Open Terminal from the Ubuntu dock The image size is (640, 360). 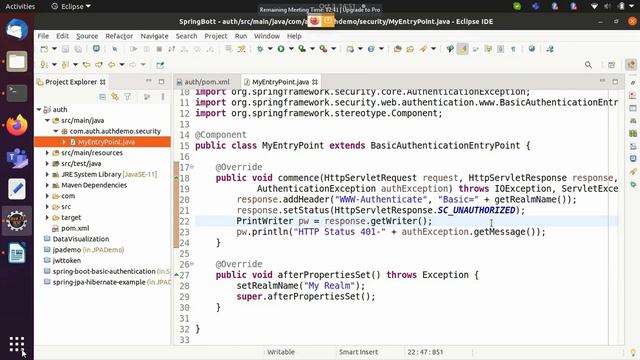click(x=17, y=93)
